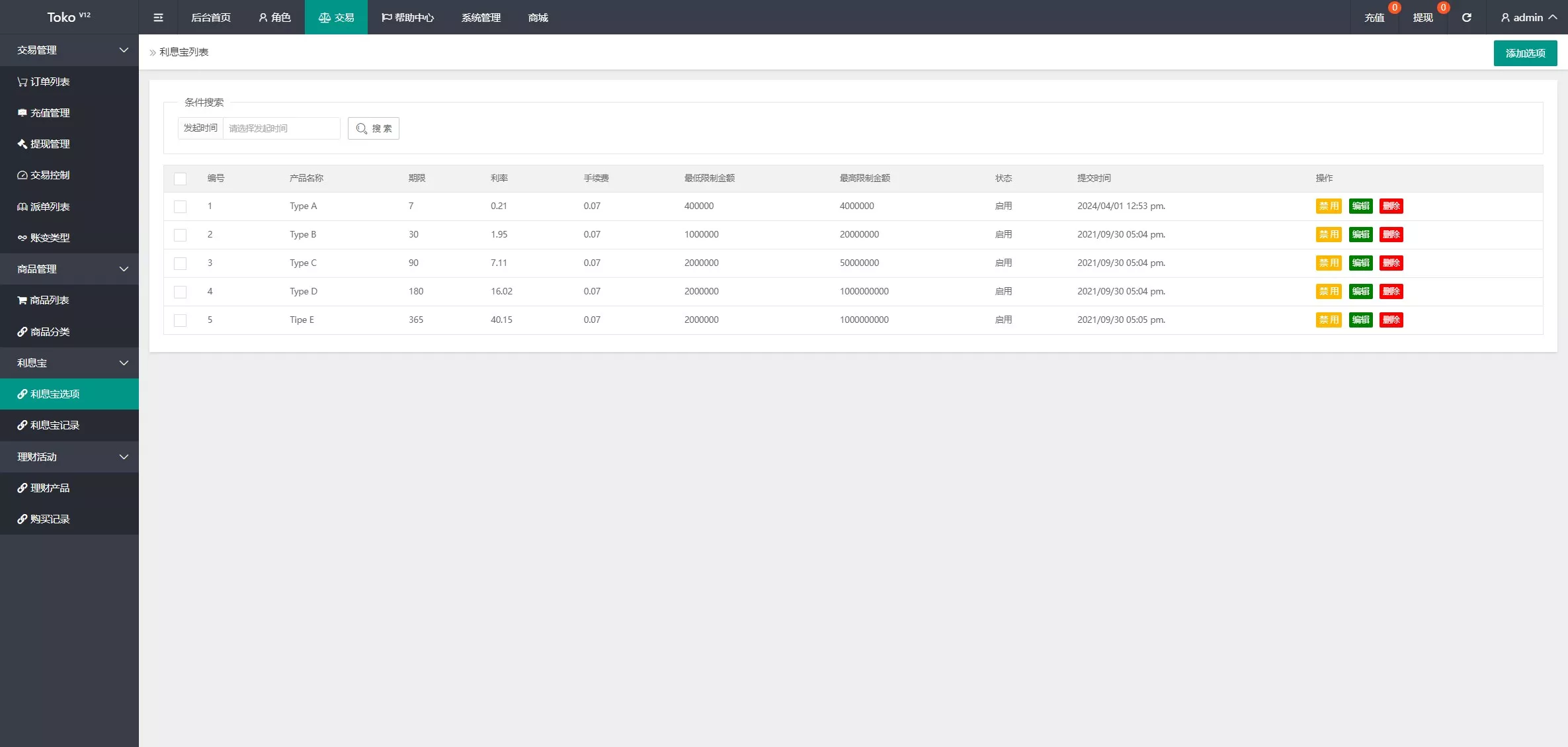Collapse the 交易管理 sidebar section
The image size is (1568, 747).
pyautogui.click(x=69, y=50)
